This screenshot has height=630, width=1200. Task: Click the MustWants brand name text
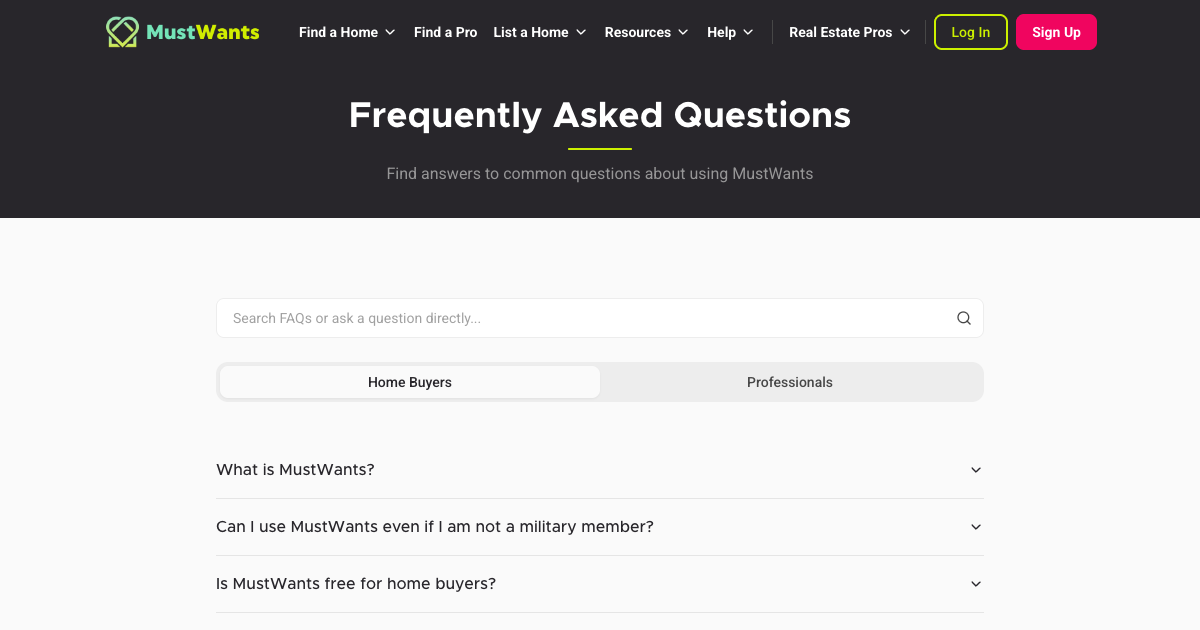pyautogui.click(x=203, y=32)
